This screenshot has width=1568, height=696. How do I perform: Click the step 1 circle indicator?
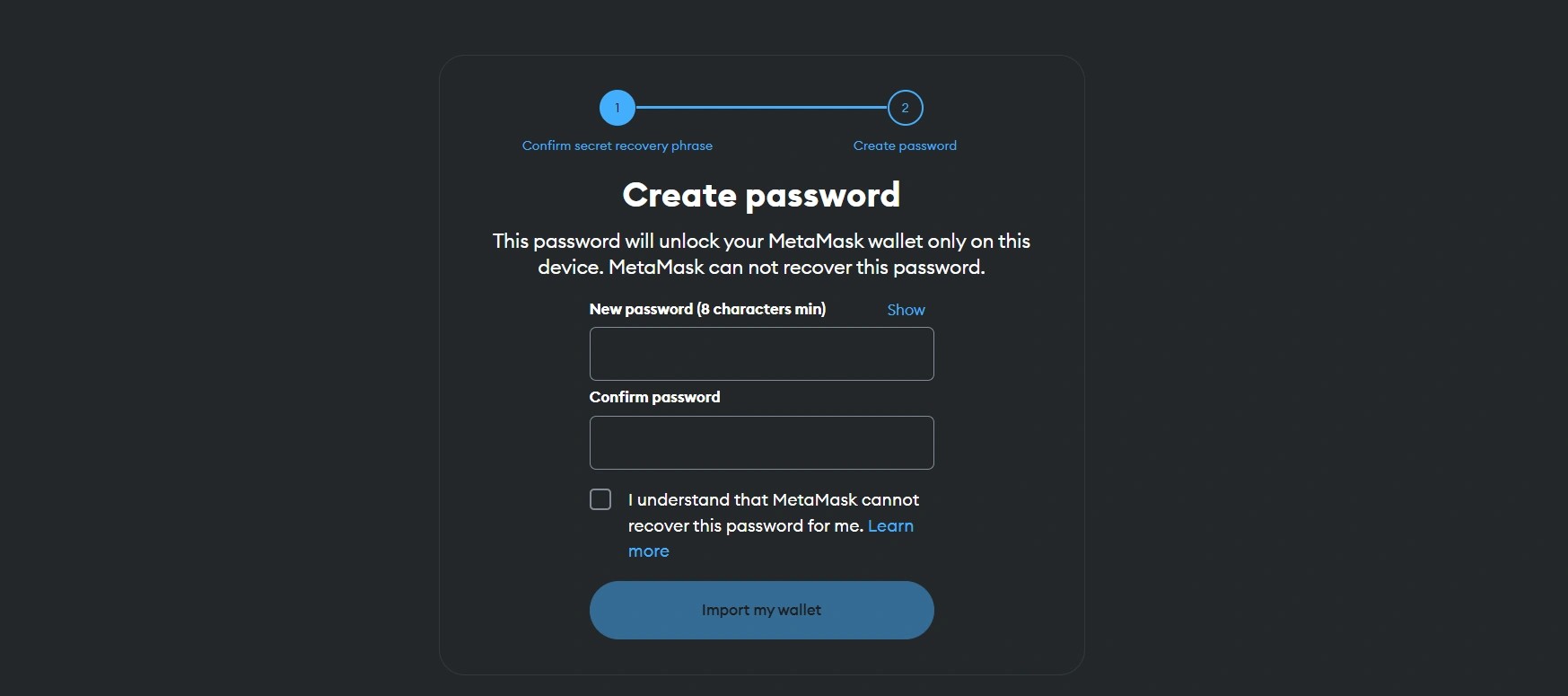click(x=618, y=108)
